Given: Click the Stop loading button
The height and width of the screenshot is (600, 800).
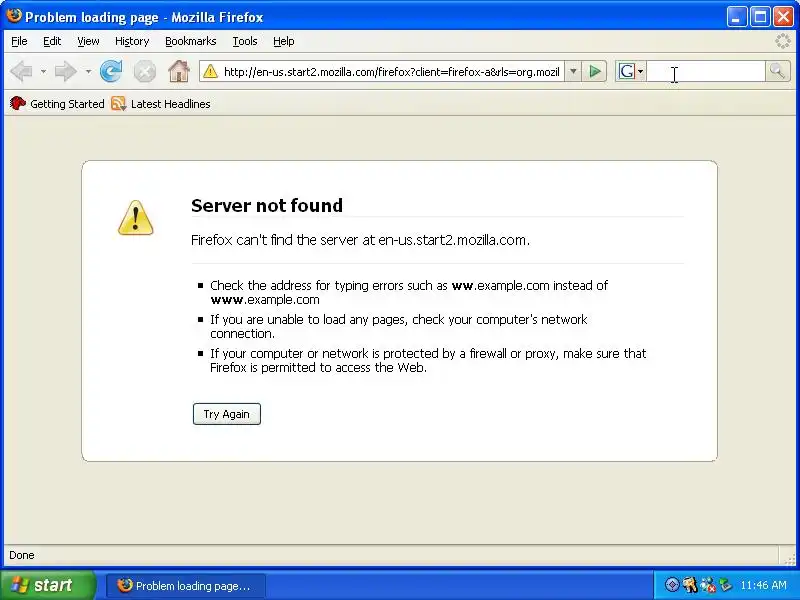Looking at the screenshot, I should pos(145,71).
